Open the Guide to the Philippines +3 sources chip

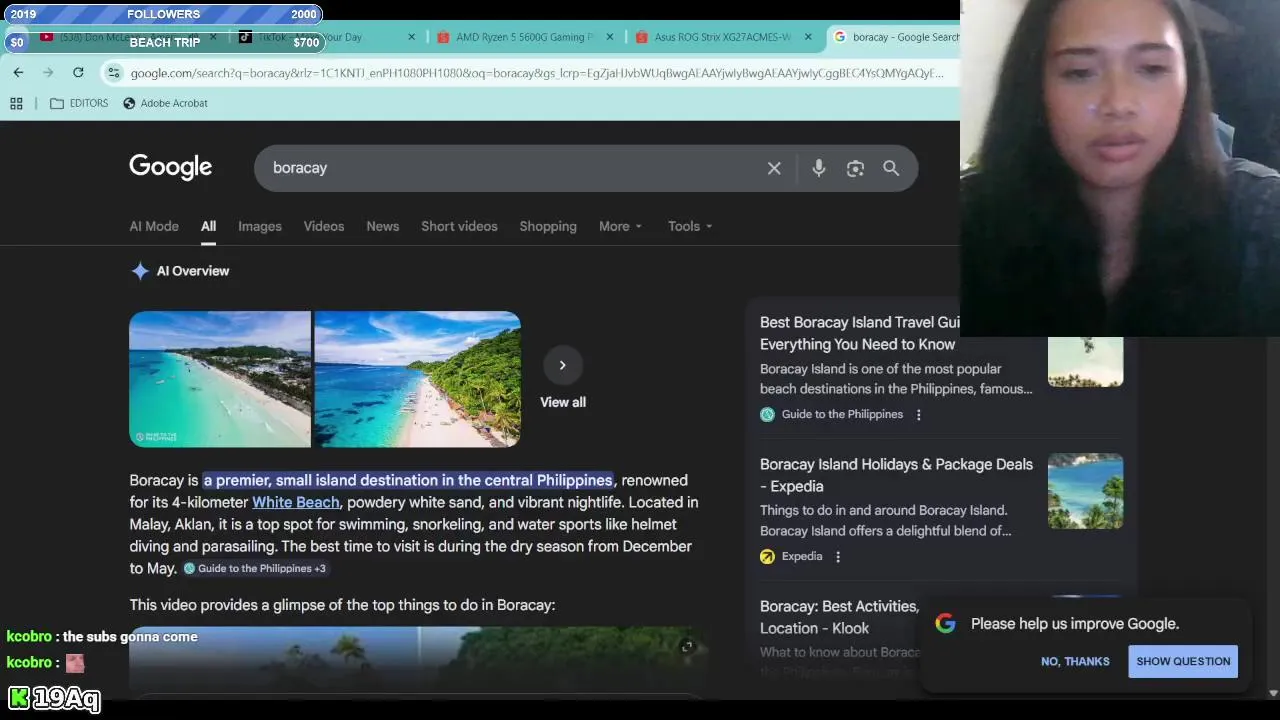pos(254,568)
